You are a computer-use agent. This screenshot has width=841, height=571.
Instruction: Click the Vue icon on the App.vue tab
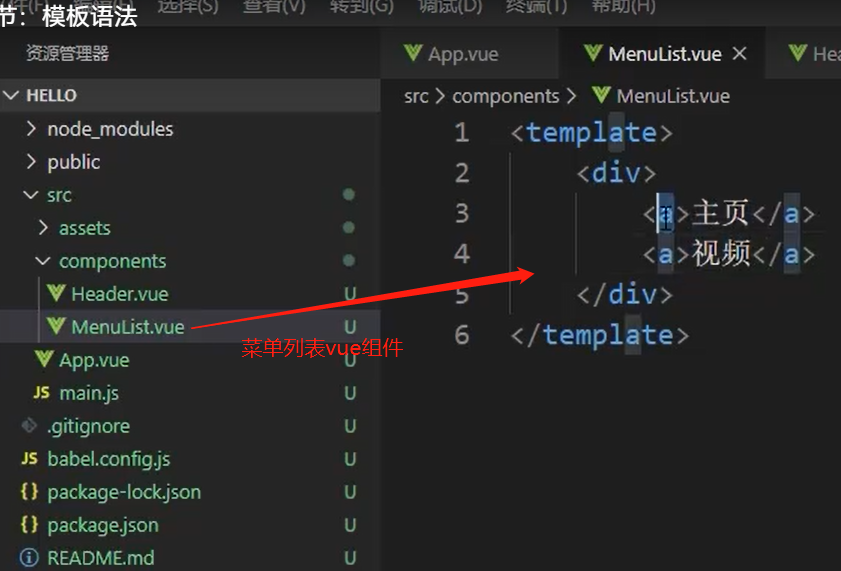point(412,53)
